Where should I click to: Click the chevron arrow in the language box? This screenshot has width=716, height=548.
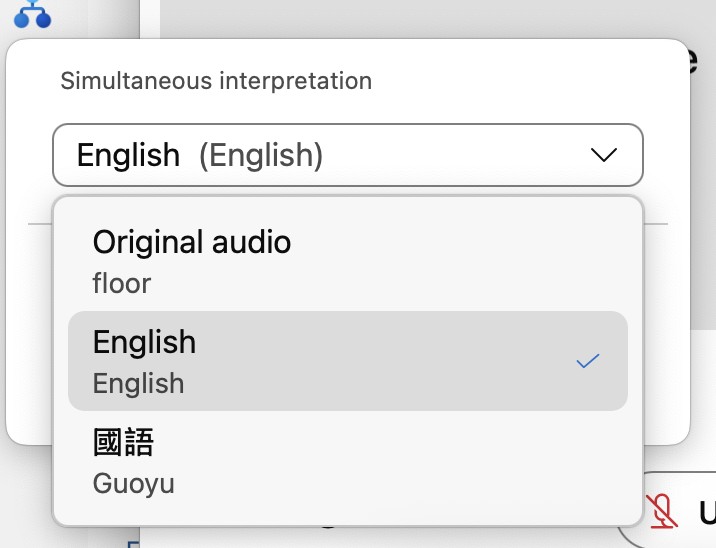tap(603, 155)
